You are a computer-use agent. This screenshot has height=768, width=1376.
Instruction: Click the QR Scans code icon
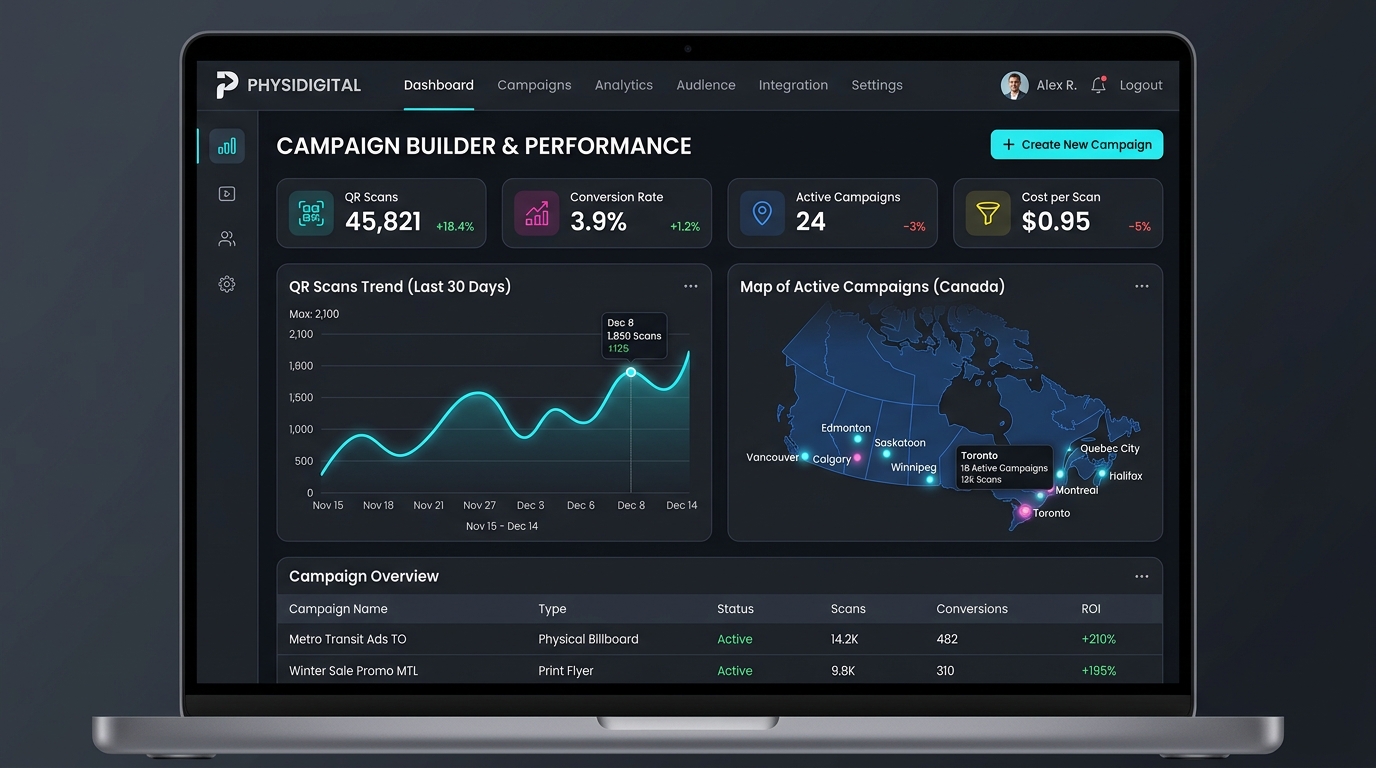click(311, 213)
